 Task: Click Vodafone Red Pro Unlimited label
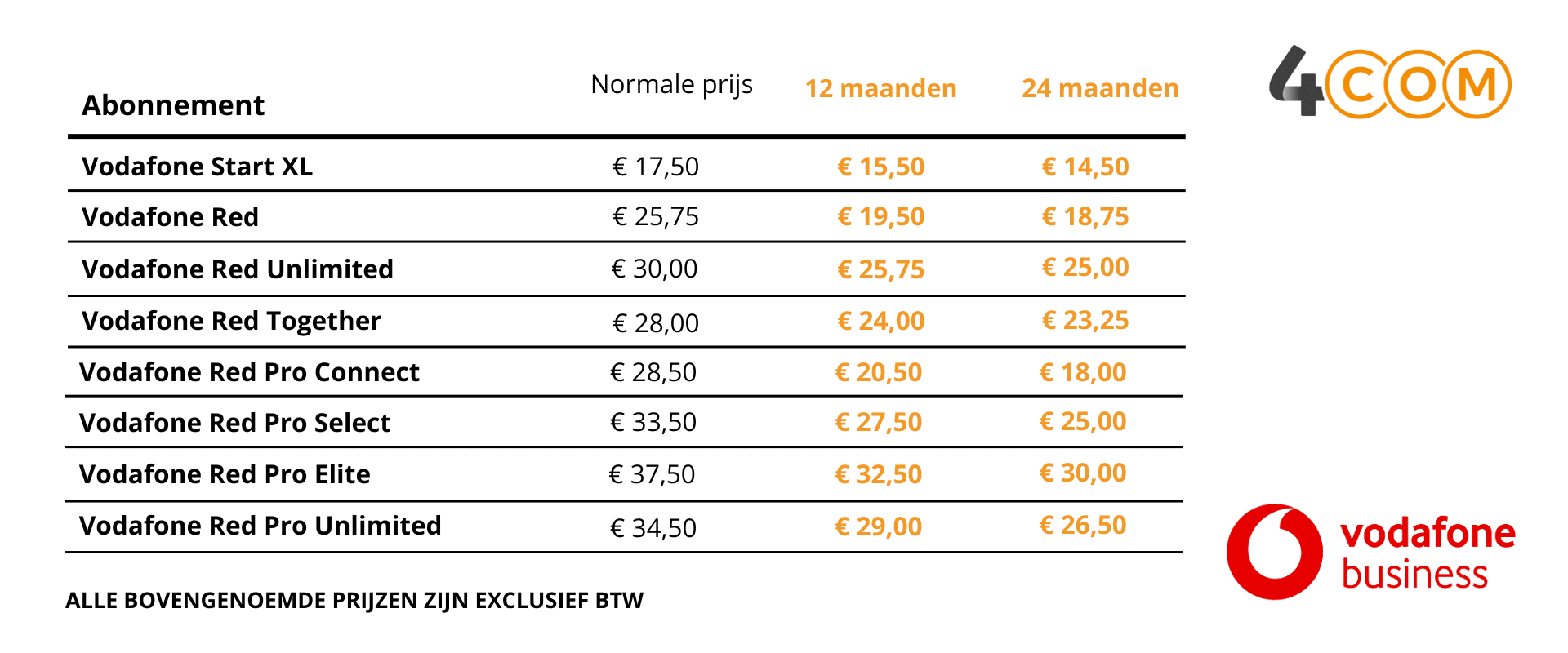pyautogui.click(x=260, y=526)
